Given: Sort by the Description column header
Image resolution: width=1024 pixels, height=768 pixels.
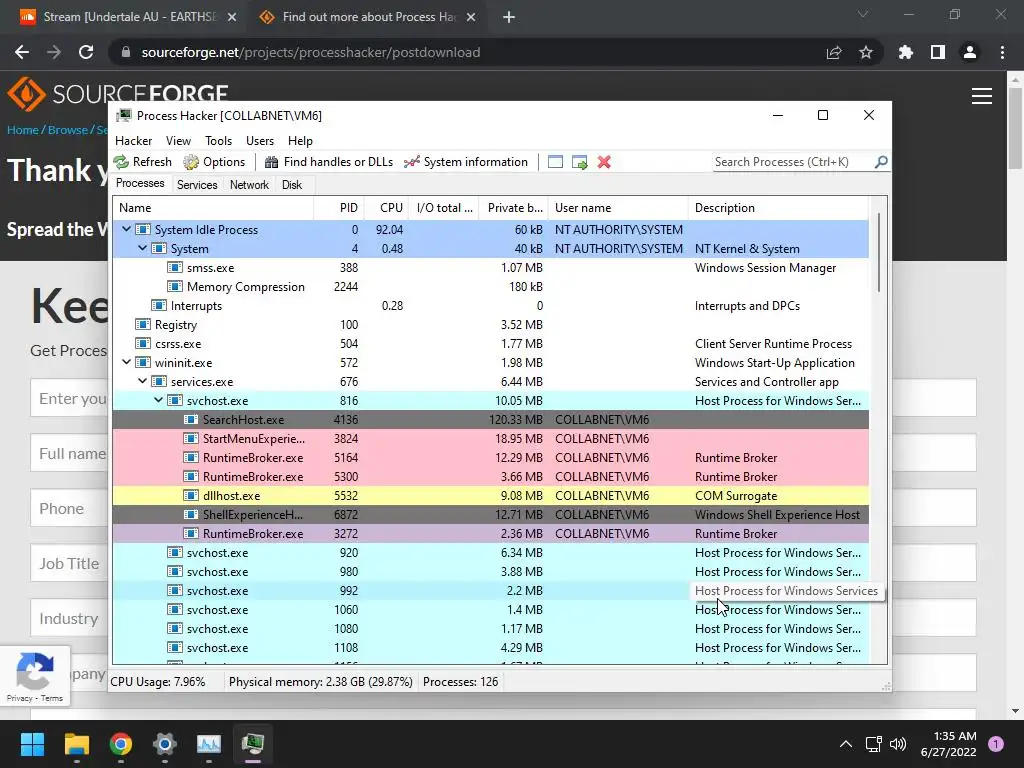Looking at the screenshot, I should pyautogui.click(x=778, y=208).
